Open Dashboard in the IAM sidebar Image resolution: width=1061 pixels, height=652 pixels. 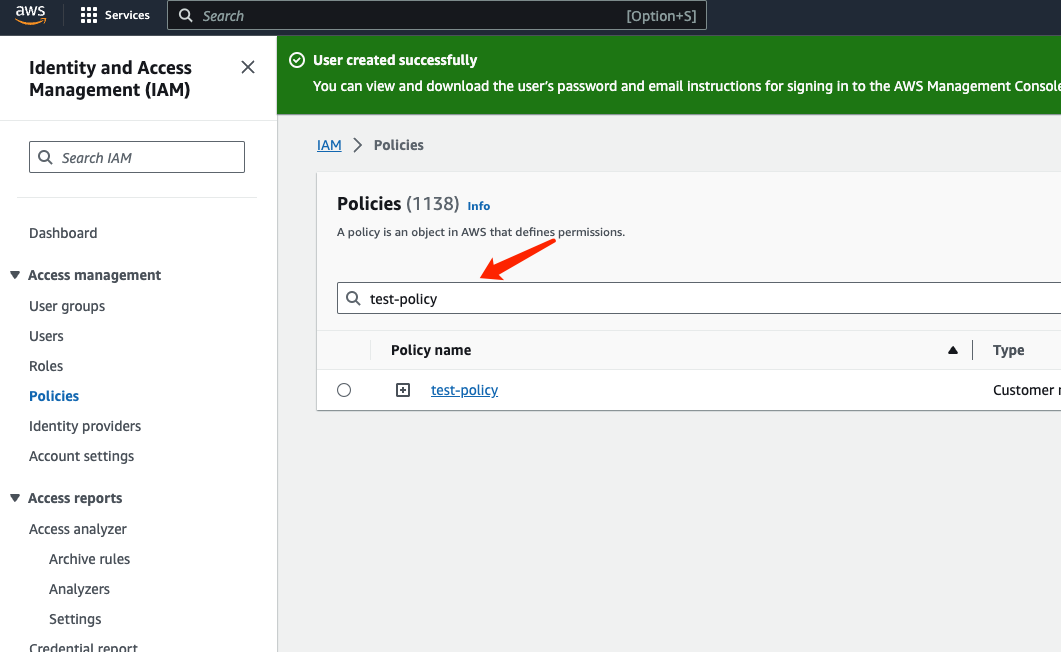tap(63, 233)
